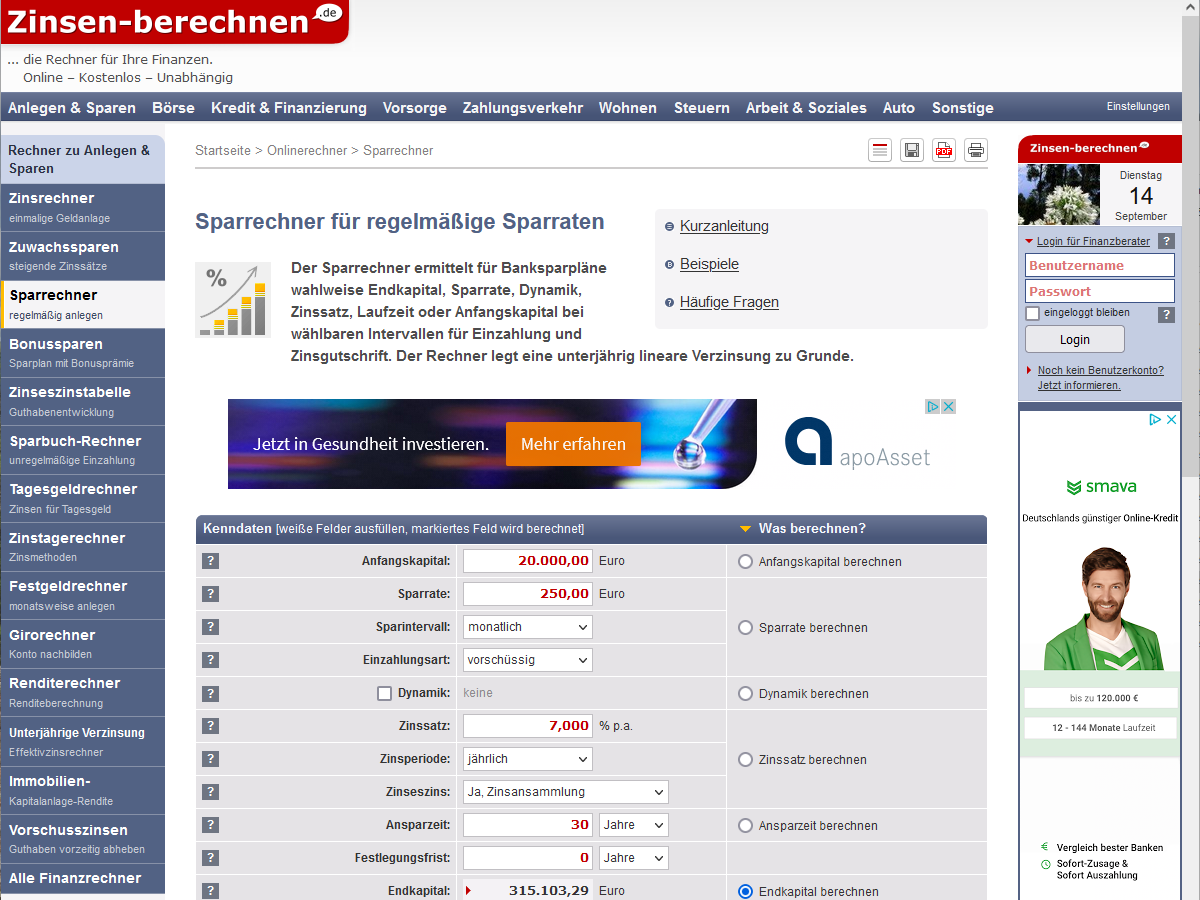
Task: Expand the Zinseszins dropdown
Action: tap(566, 792)
